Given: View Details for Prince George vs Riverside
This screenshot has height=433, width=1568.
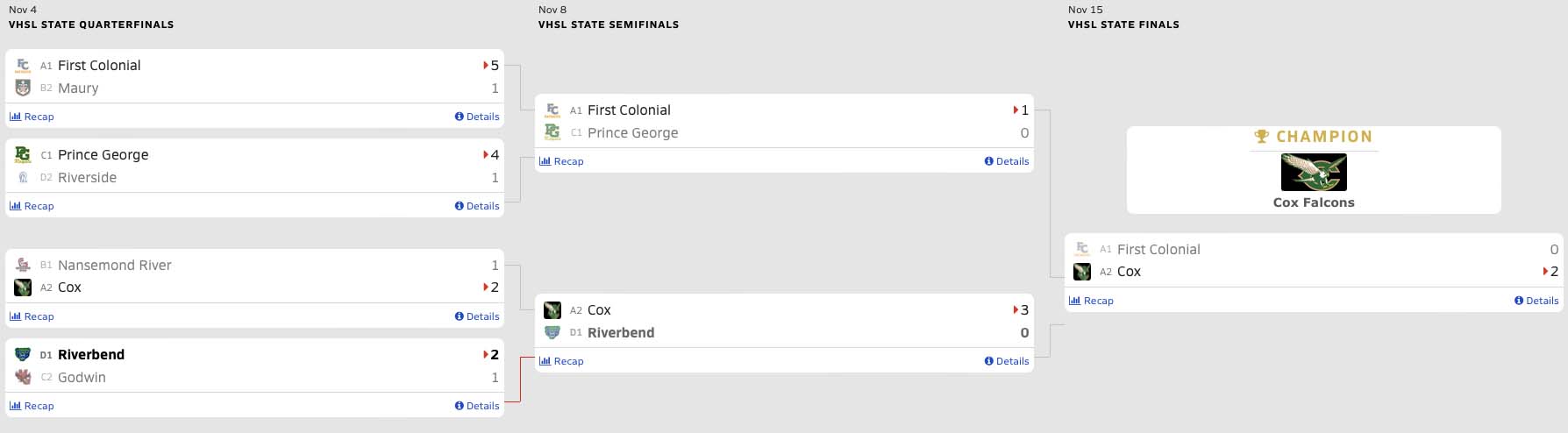Looking at the screenshot, I should pyautogui.click(x=477, y=206).
